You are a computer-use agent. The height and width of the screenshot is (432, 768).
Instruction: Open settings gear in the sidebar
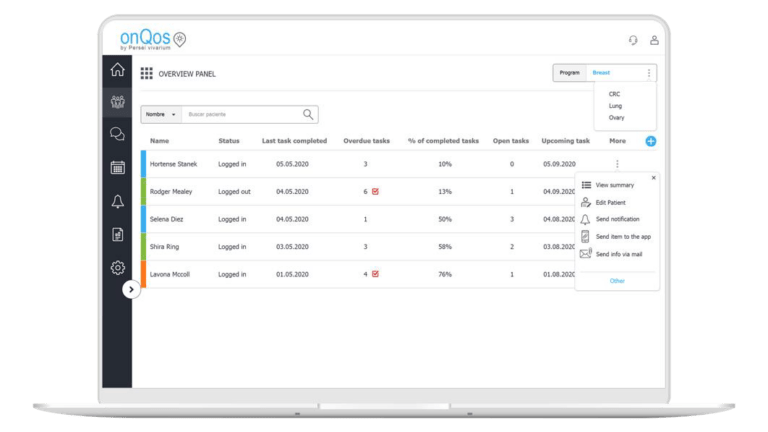(x=117, y=268)
